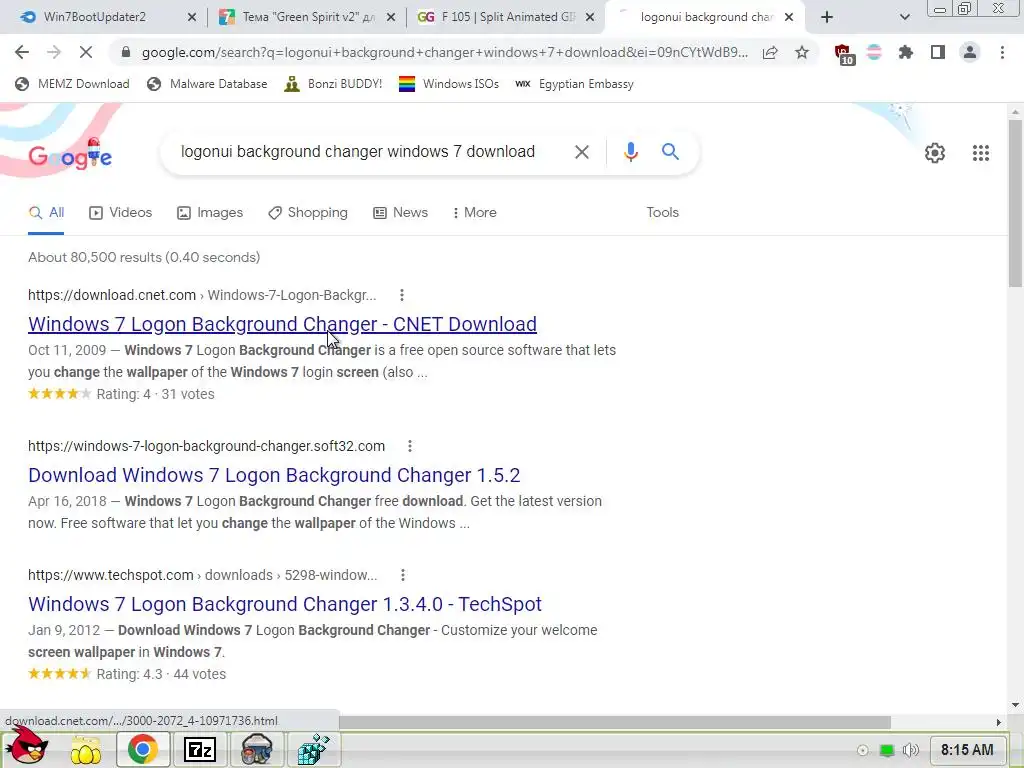Start a voice search with the microphone

[630, 152]
